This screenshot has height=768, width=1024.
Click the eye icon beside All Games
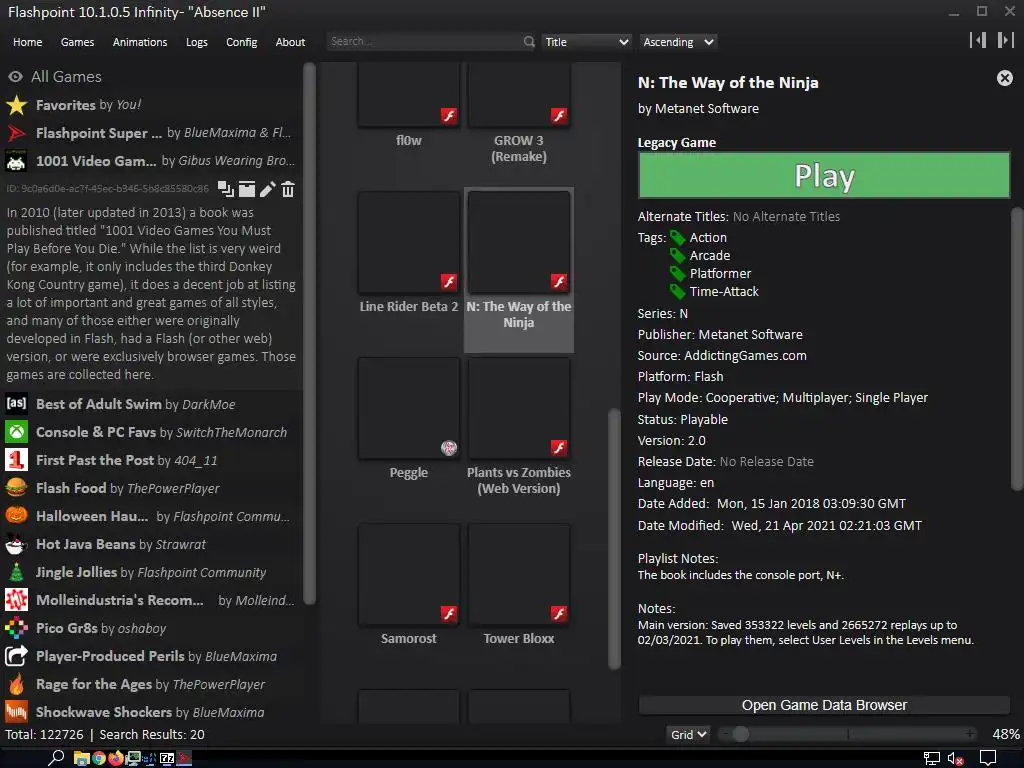pos(16,76)
